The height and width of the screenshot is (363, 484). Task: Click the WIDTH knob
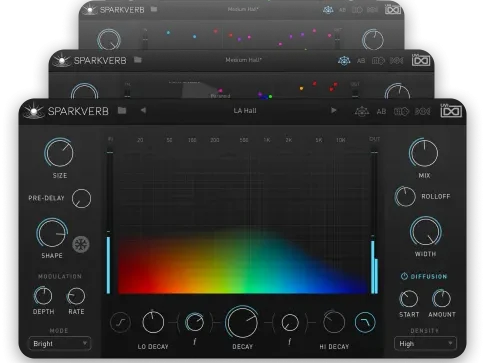[426, 232]
